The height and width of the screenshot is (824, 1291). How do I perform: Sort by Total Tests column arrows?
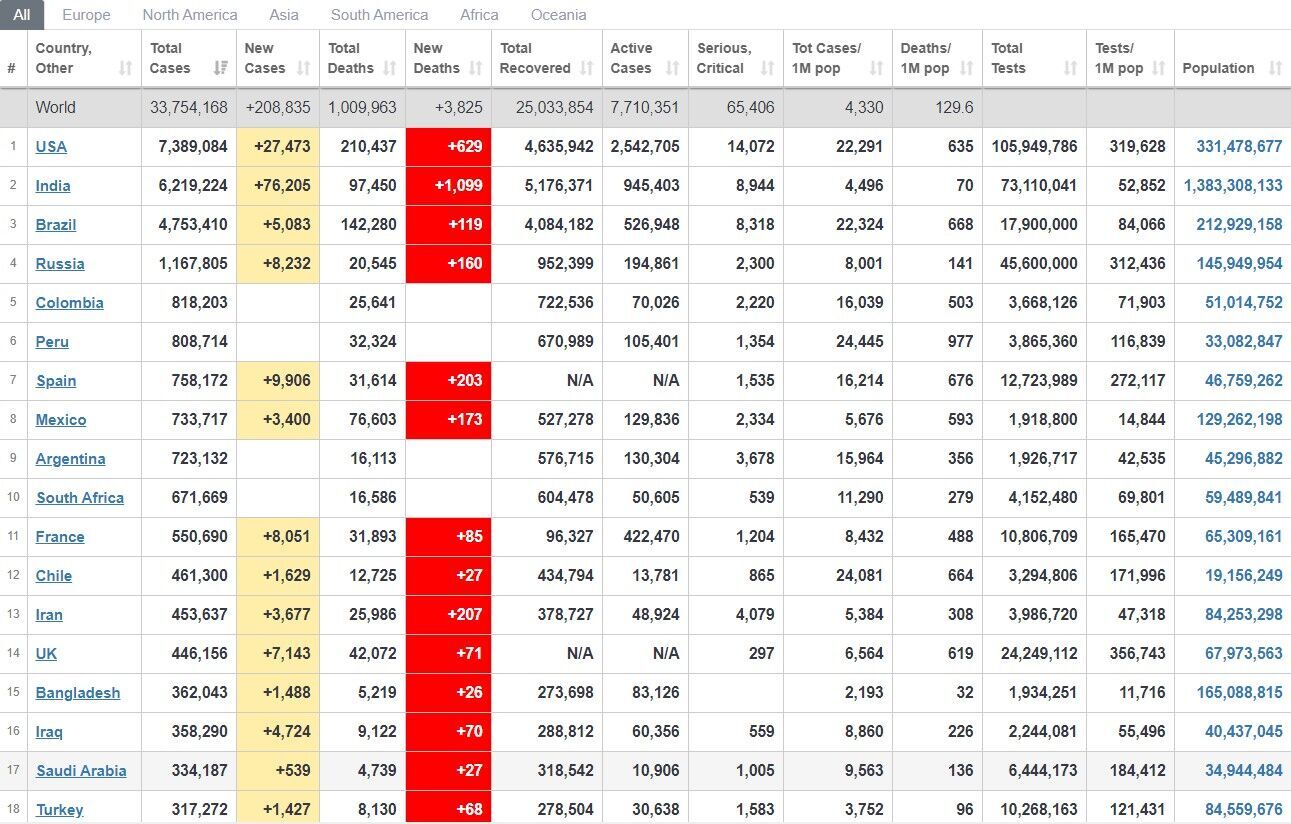click(x=1070, y=68)
